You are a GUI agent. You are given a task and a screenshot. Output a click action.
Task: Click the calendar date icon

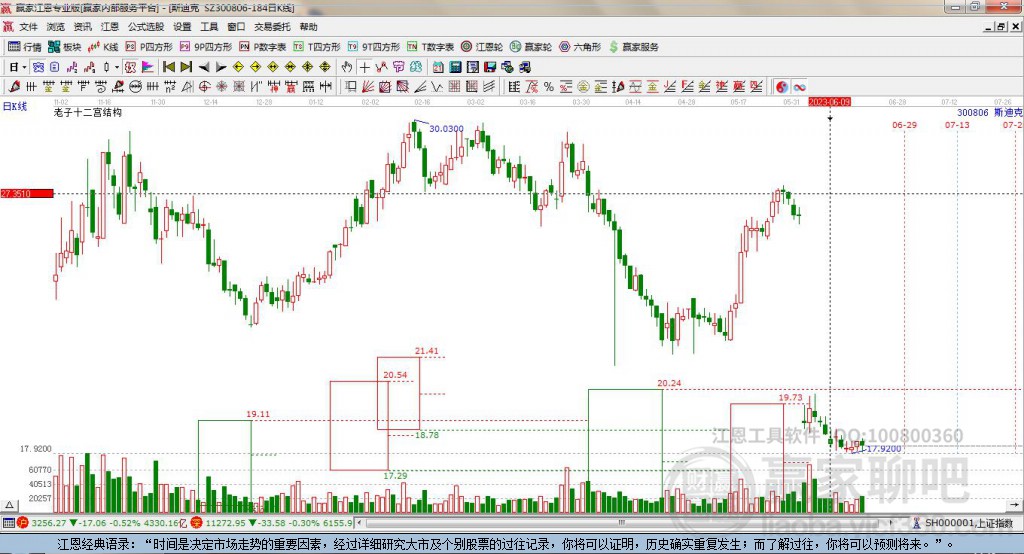tap(438, 67)
